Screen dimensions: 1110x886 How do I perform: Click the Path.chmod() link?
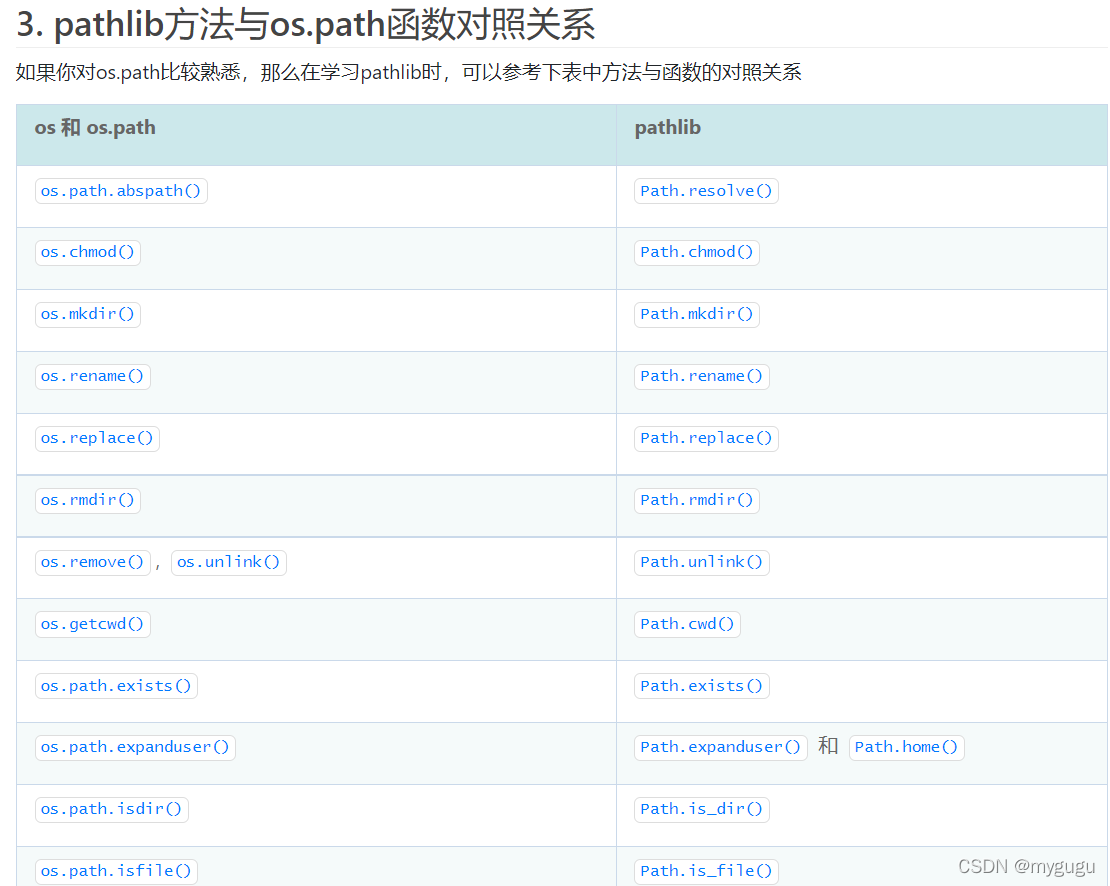pyautogui.click(x=696, y=252)
